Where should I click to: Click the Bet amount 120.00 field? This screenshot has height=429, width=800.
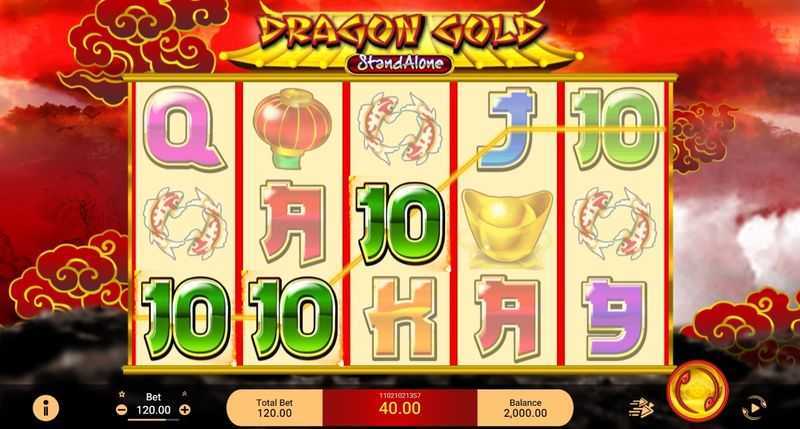[154, 410]
